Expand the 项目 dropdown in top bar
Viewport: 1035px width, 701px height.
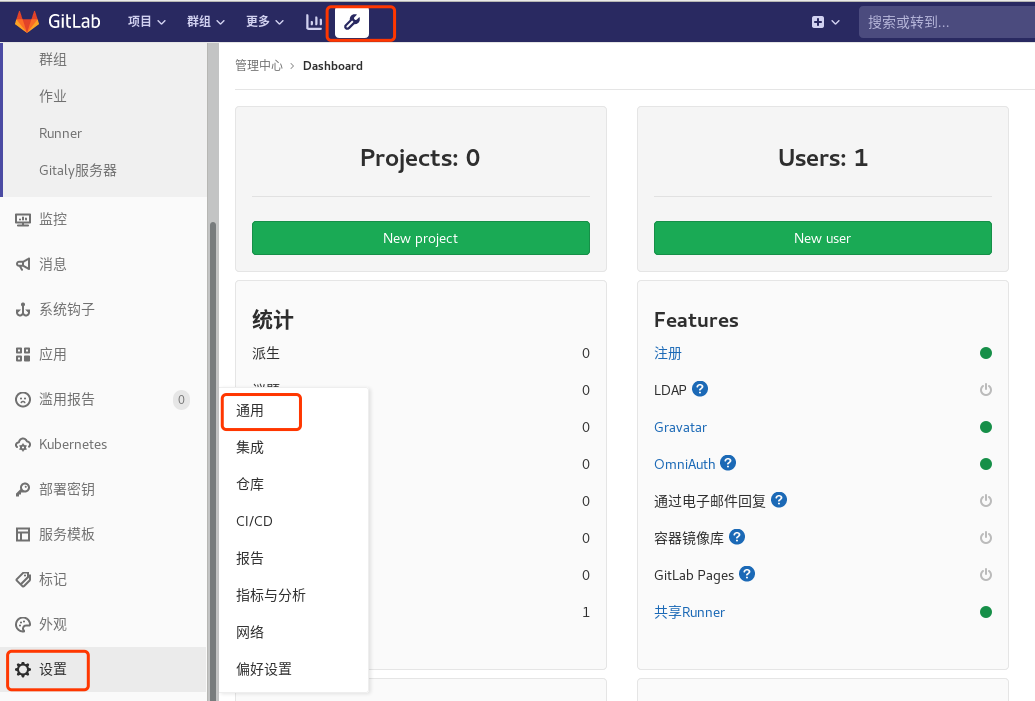[146, 21]
